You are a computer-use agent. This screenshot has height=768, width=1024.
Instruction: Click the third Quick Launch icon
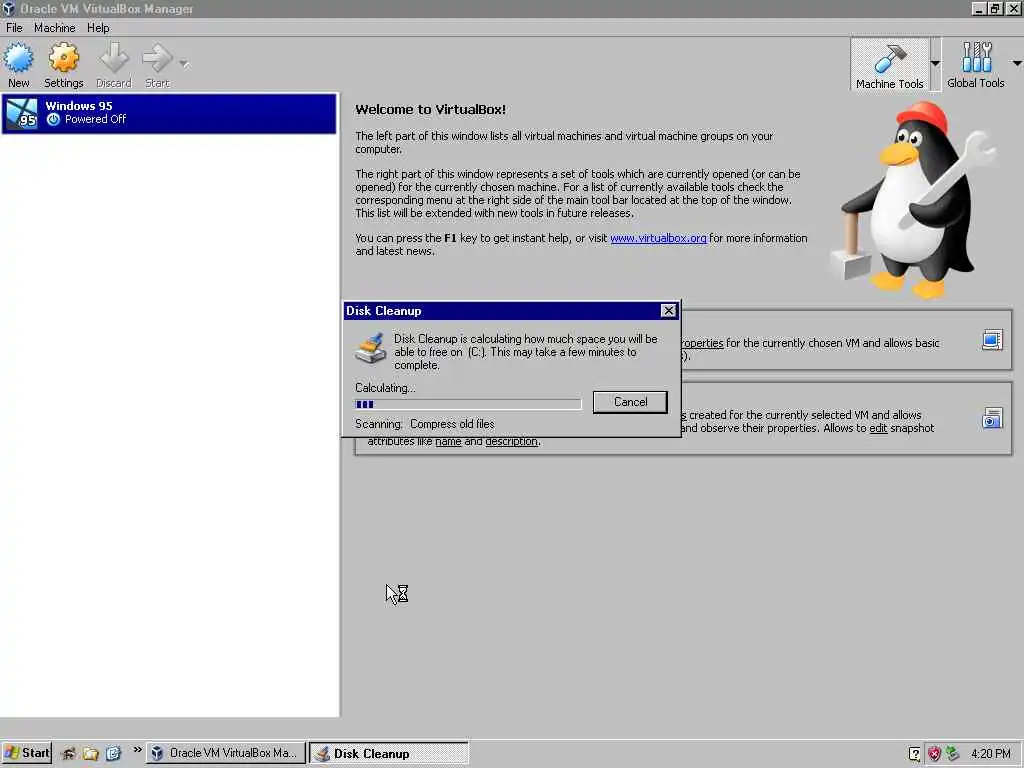(113, 753)
